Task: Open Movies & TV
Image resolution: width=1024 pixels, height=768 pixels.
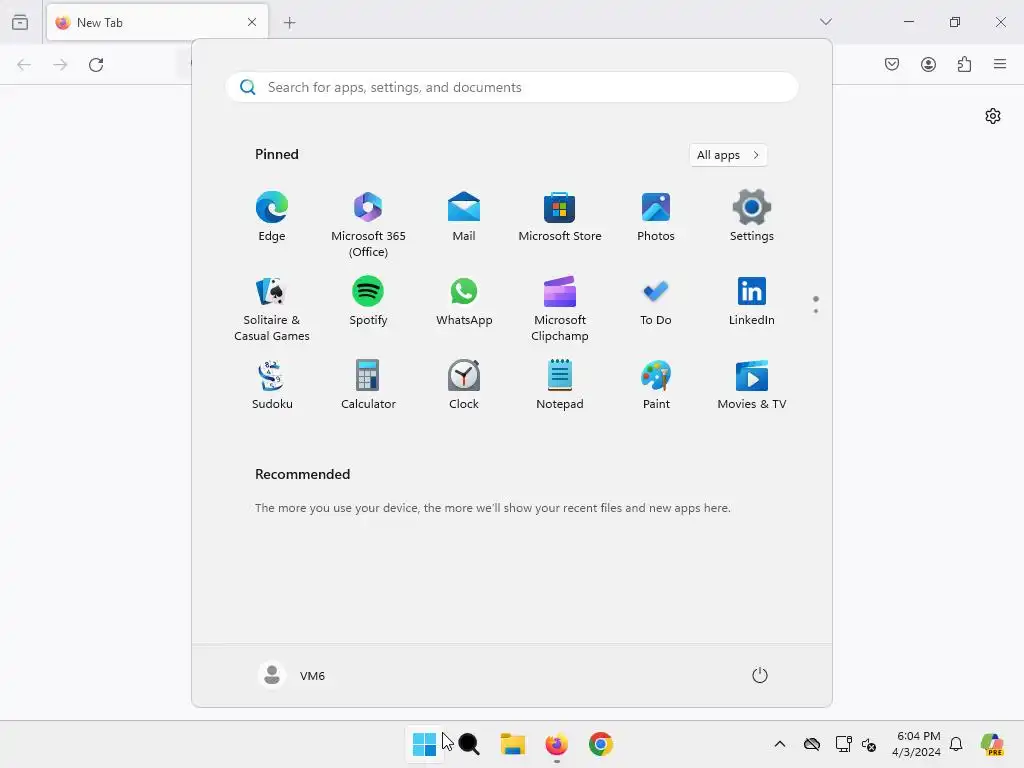Action: coord(752,385)
